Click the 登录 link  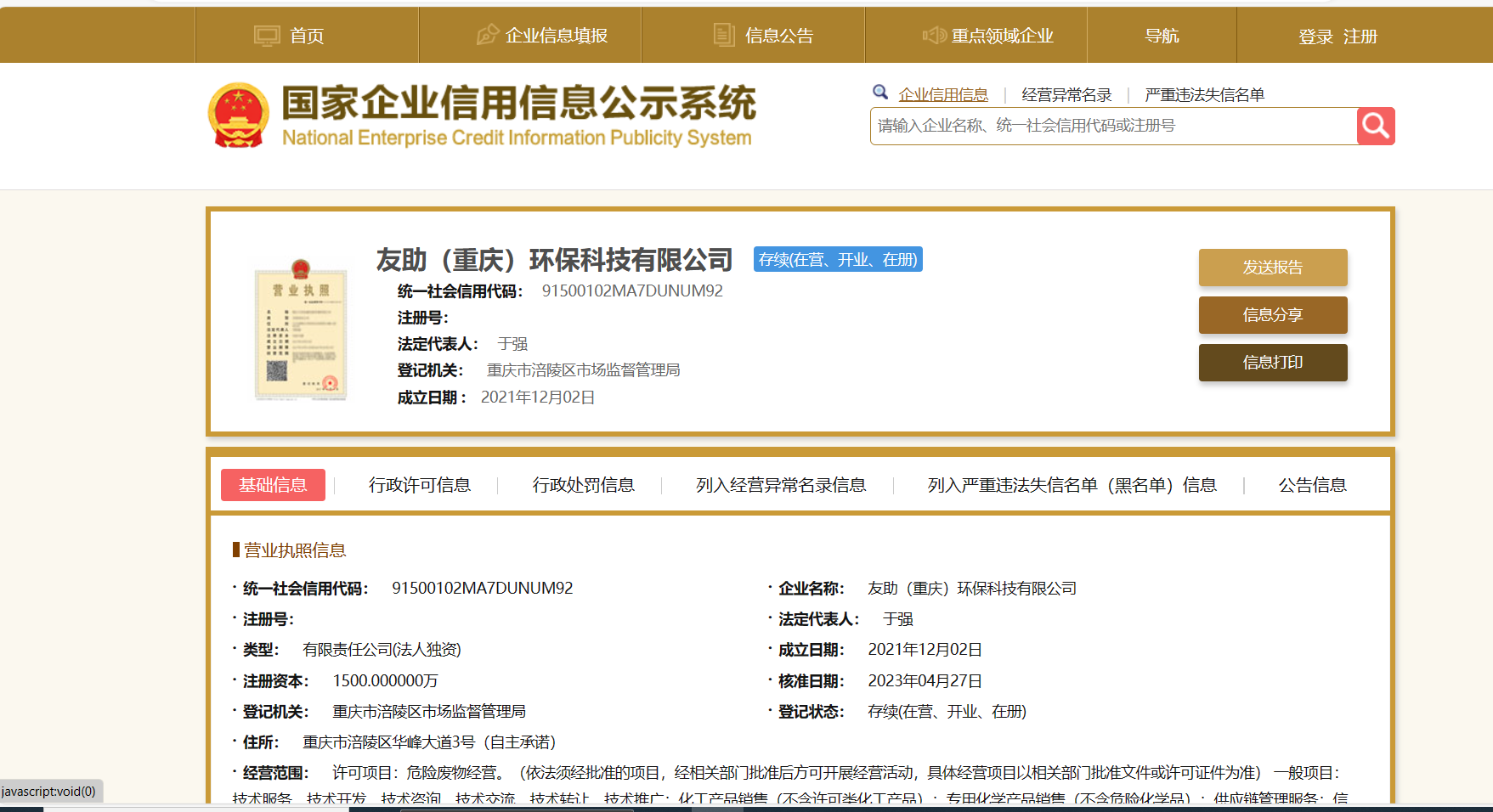coord(1315,37)
